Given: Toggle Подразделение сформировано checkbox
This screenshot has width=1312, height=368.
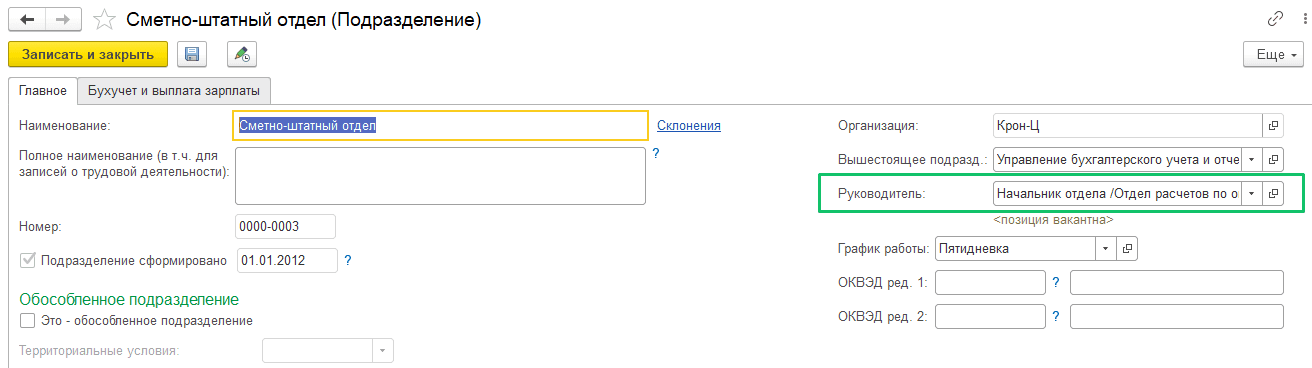Looking at the screenshot, I should (27, 261).
